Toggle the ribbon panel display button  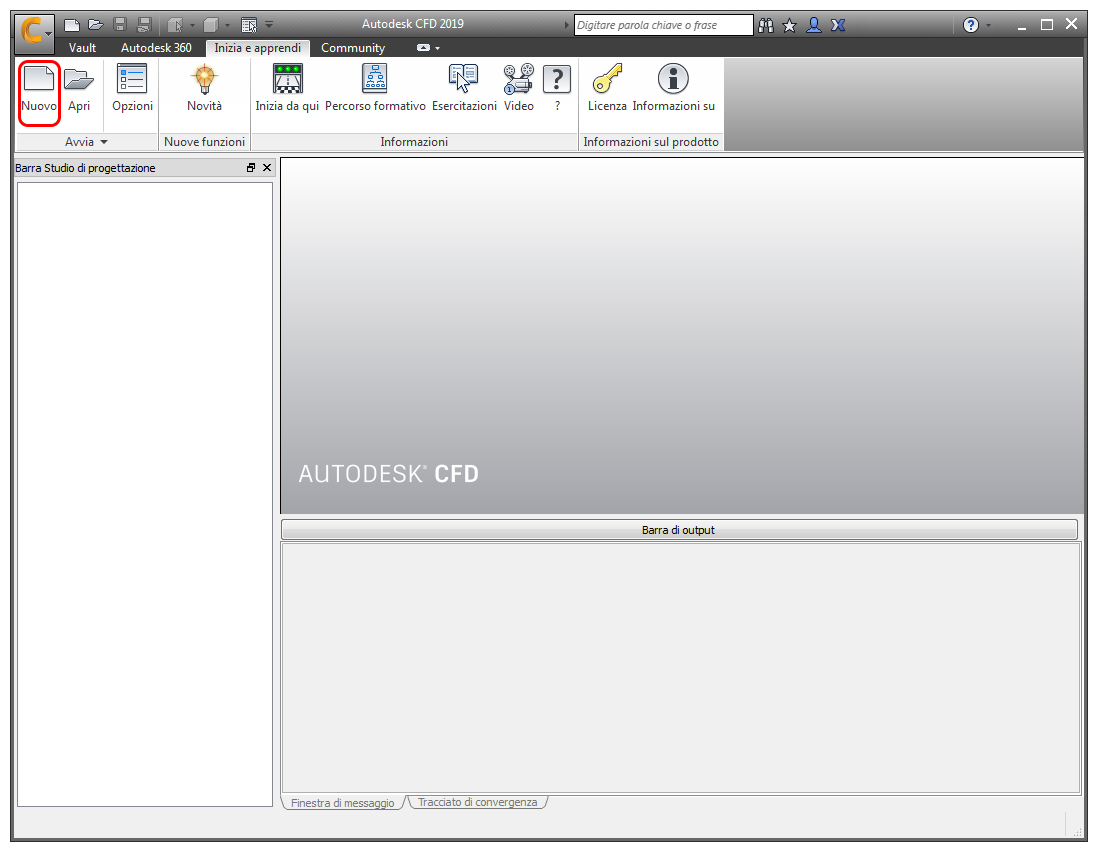(x=423, y=48)
